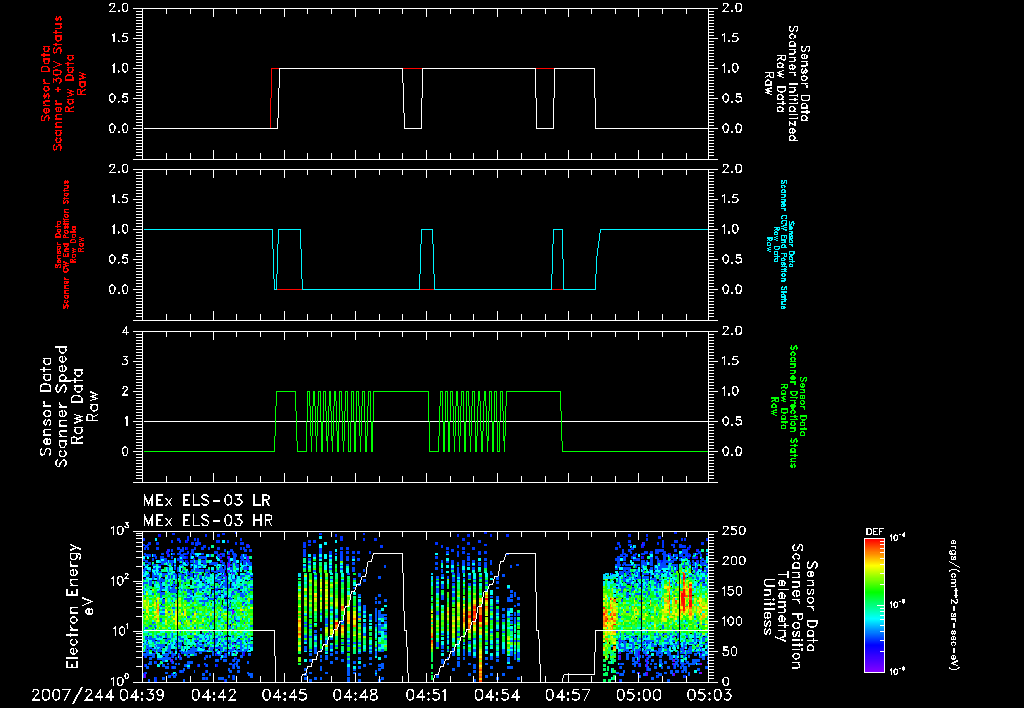The height and width of the screenshot is (708, 1024).
Task: Click the 'DEF' label above color bar
Action: tap(874, 532)
